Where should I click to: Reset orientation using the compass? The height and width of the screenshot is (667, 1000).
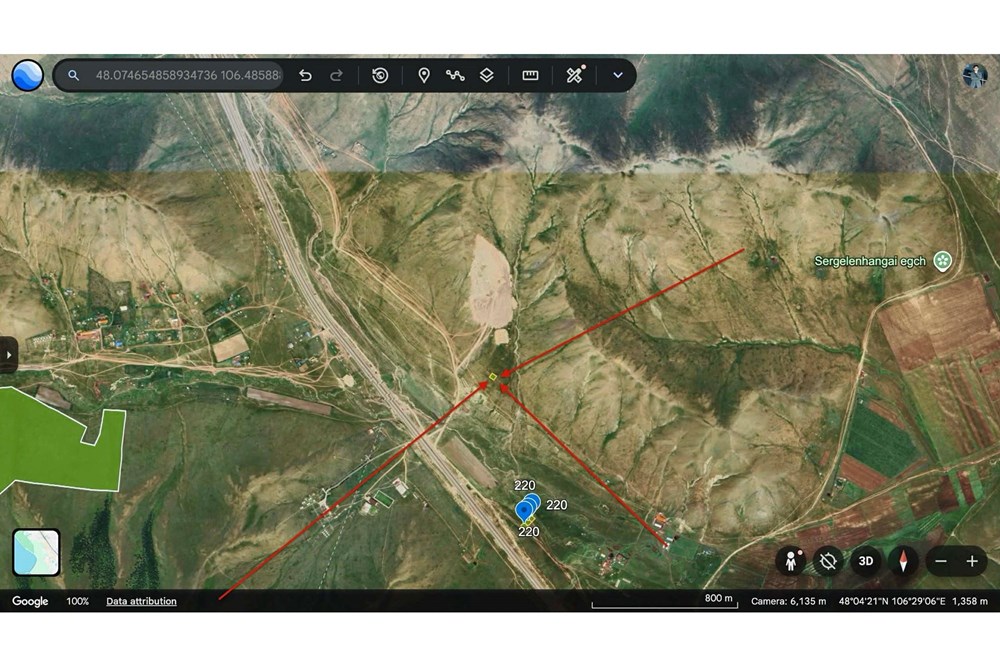pyautogui.click(x=902, y=561)
